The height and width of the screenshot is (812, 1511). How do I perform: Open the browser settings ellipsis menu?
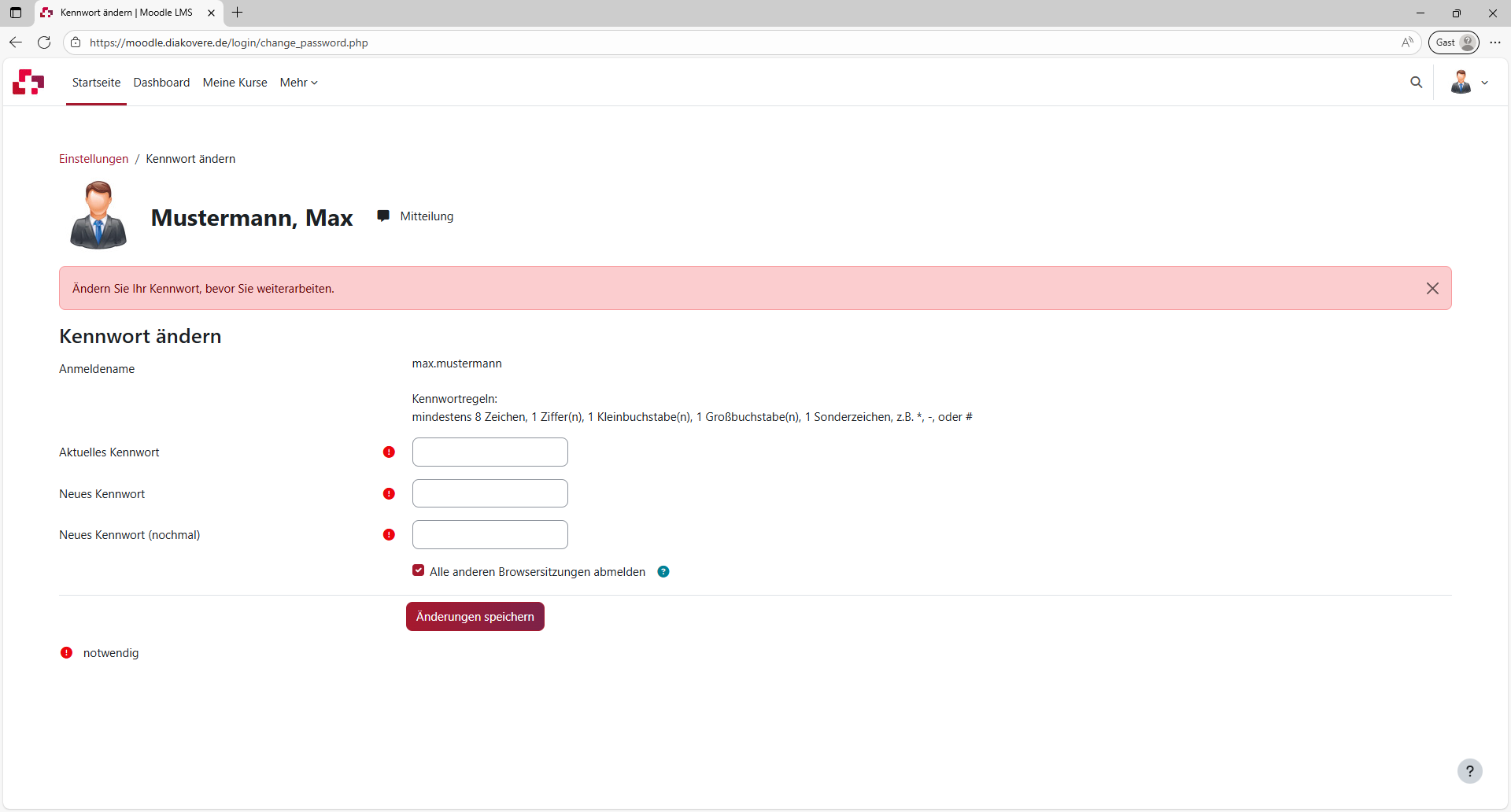coord(1495,42)
